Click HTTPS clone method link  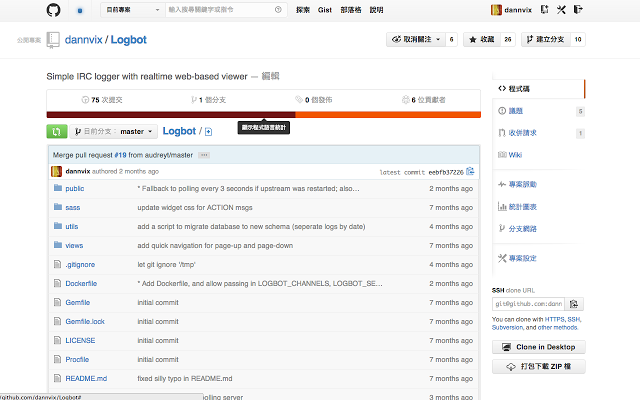point(554,319)
